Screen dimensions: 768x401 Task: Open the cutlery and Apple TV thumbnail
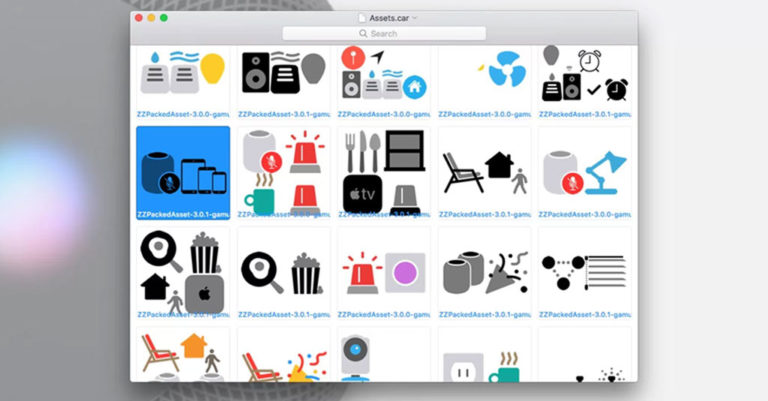coord(384,171)
